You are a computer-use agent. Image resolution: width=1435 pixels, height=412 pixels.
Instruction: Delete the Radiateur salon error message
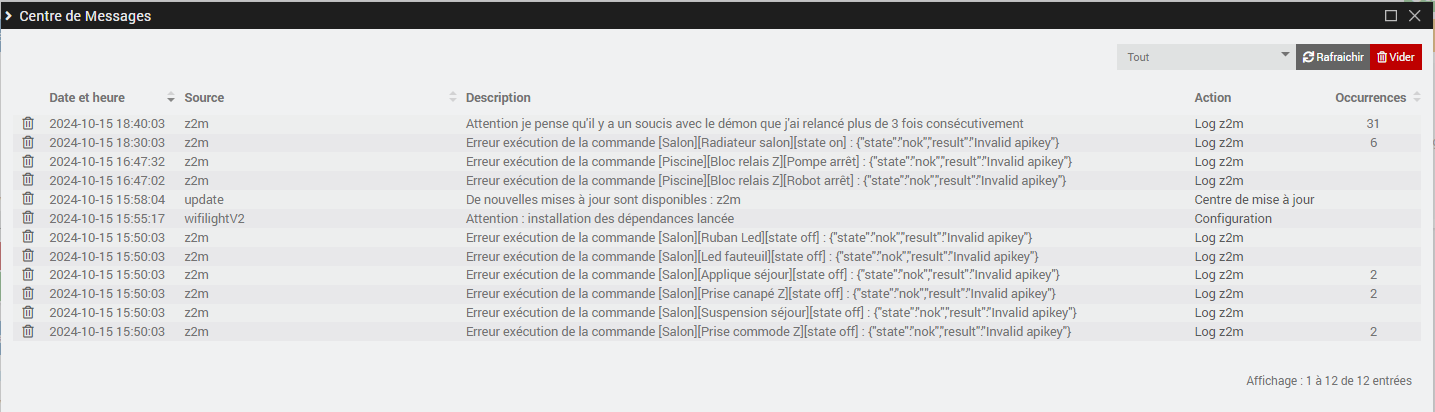[x=28, y=142]
